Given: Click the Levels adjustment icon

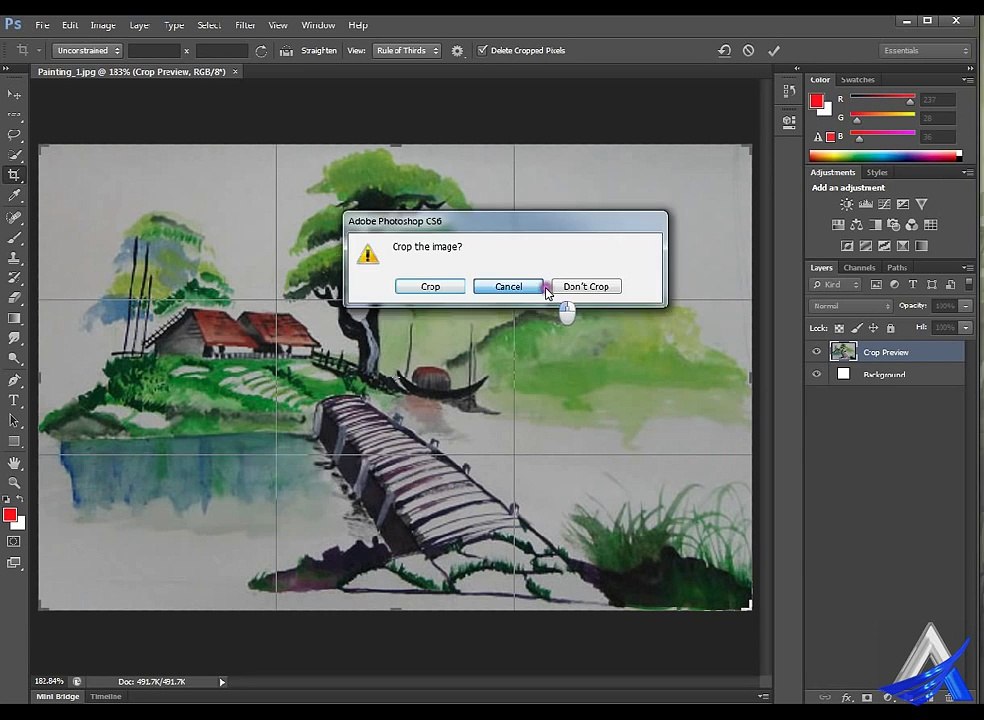Looking at the screenshot, I should [x=865, y=204].
